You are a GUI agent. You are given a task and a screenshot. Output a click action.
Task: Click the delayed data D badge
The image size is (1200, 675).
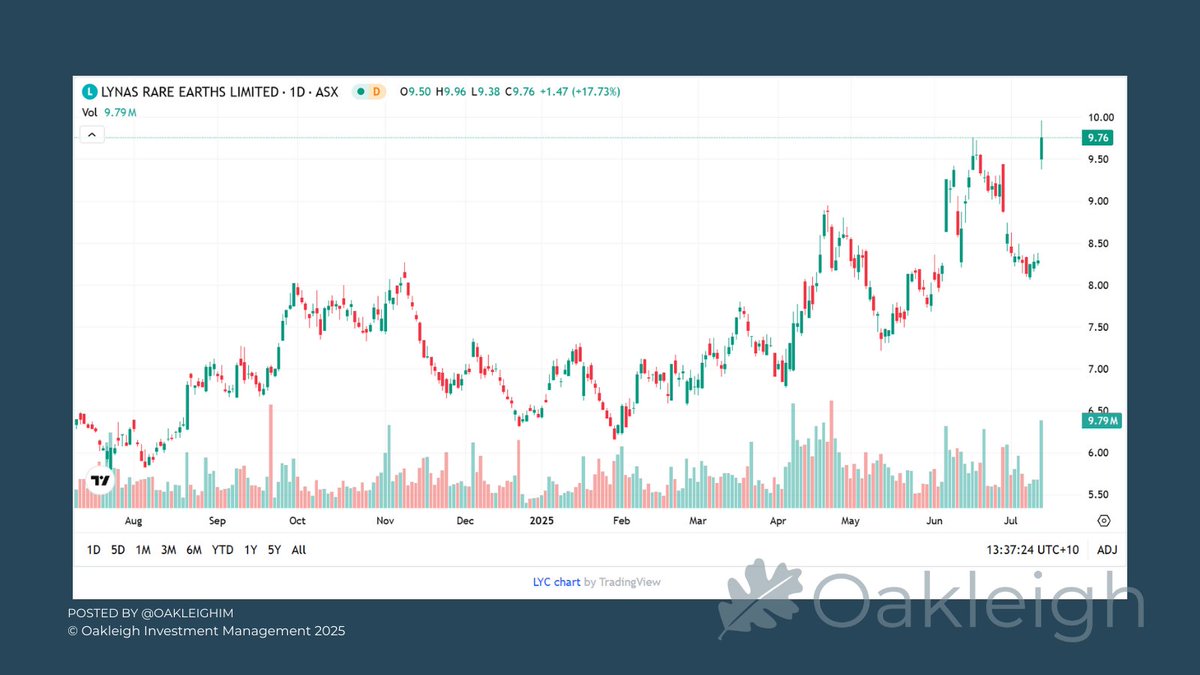[378, 92]
